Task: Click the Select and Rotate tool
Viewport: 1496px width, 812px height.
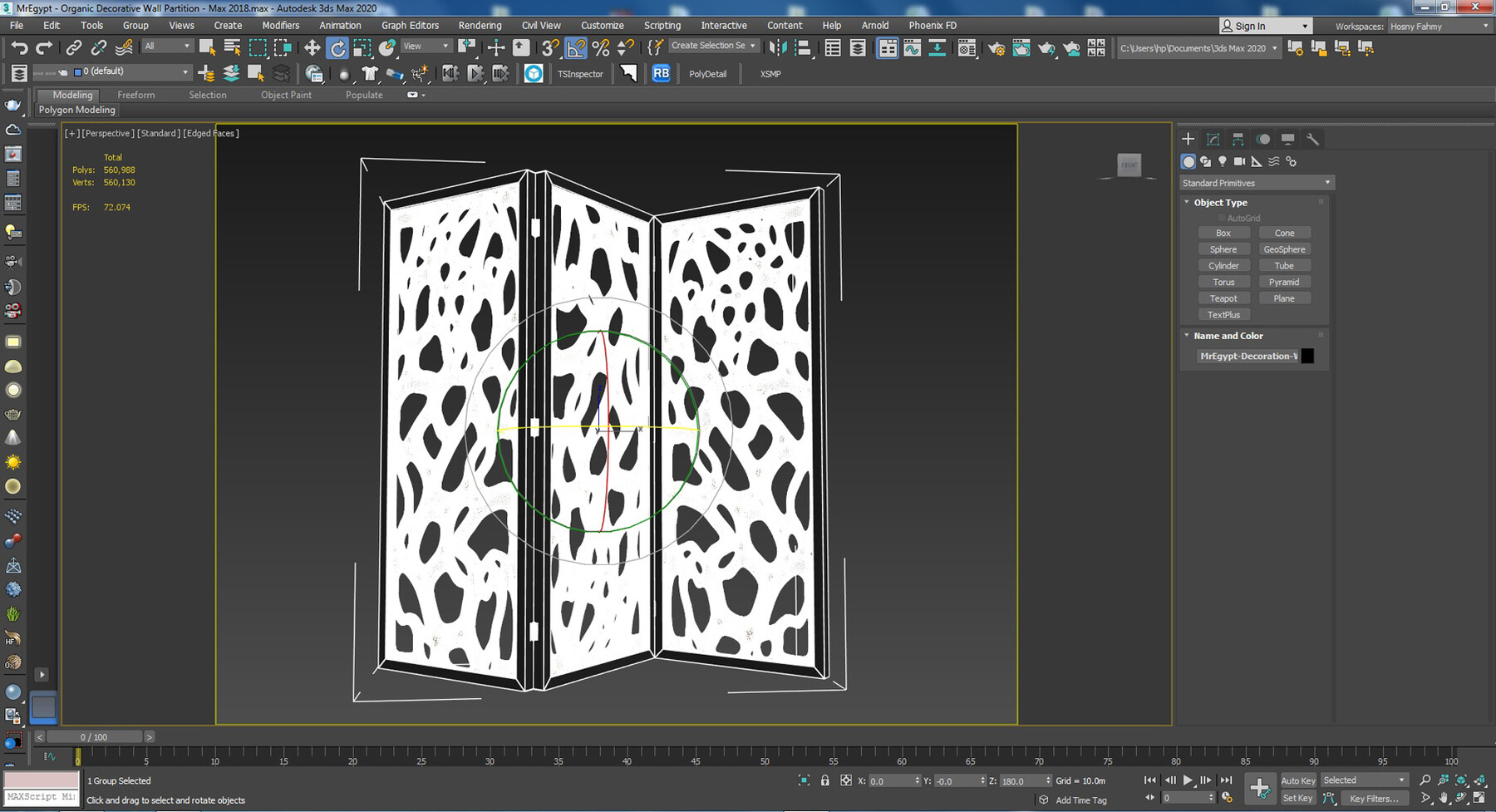Action: point(337,48)
